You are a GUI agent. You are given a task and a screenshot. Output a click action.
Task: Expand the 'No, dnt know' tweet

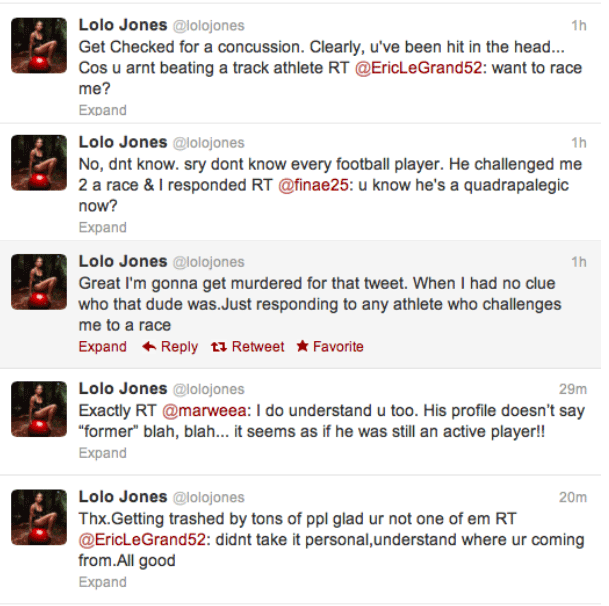[x=103, y=228]
